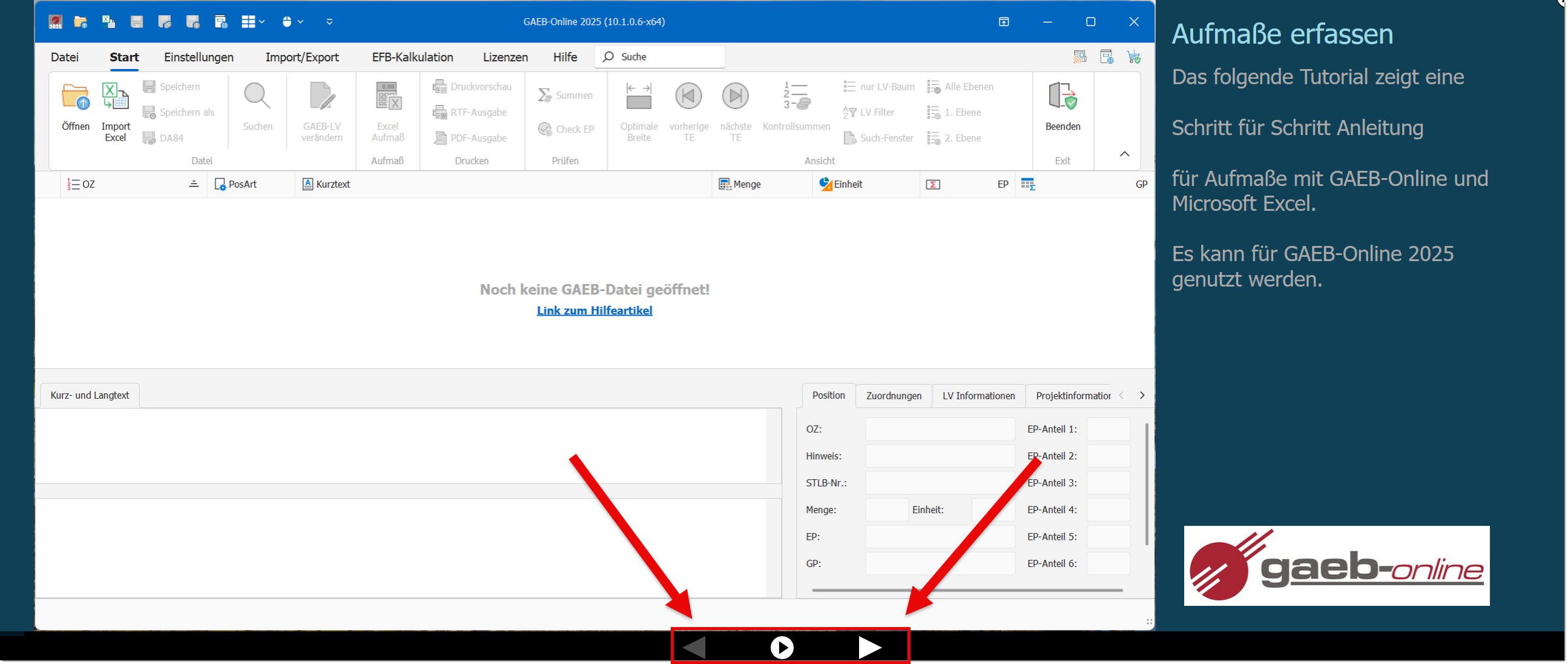Click the Öffnen folder icon
This screenshot has width=1568, height=664.
76,98
